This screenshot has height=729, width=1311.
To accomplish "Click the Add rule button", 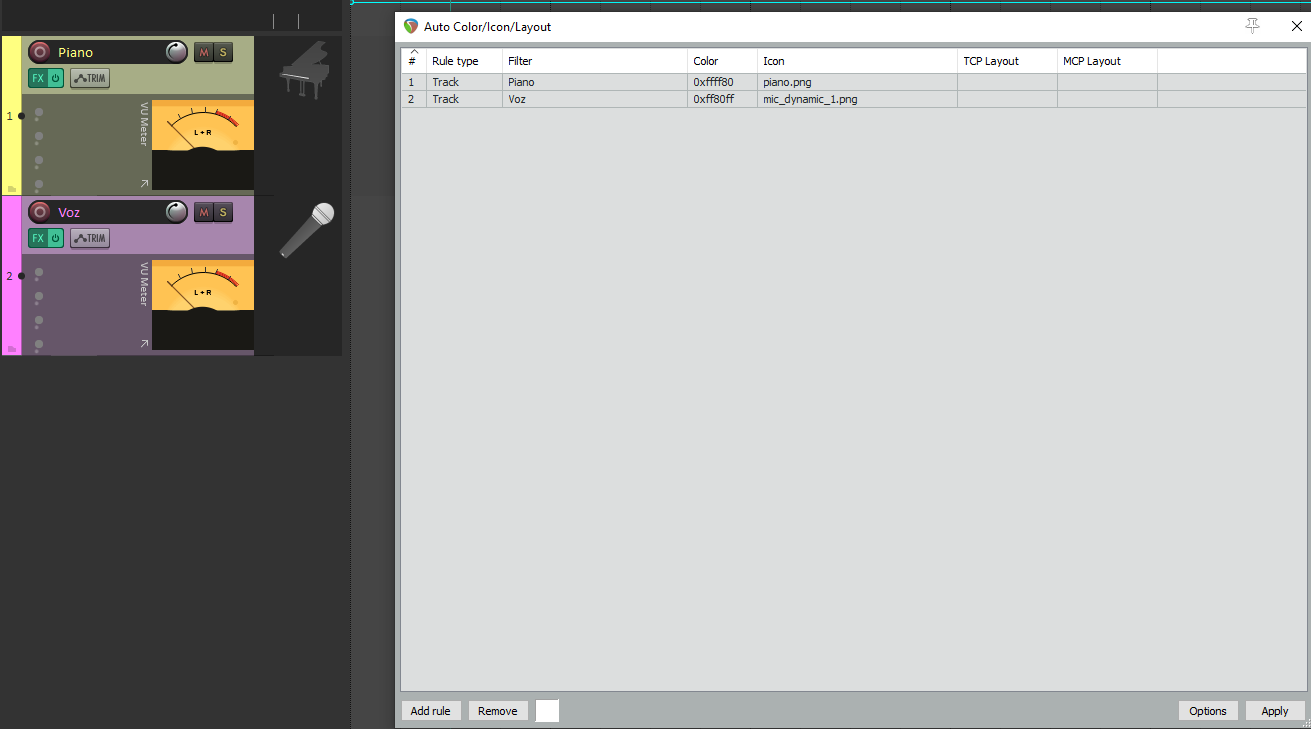I will pyautogui.click(x=431, y=711).
